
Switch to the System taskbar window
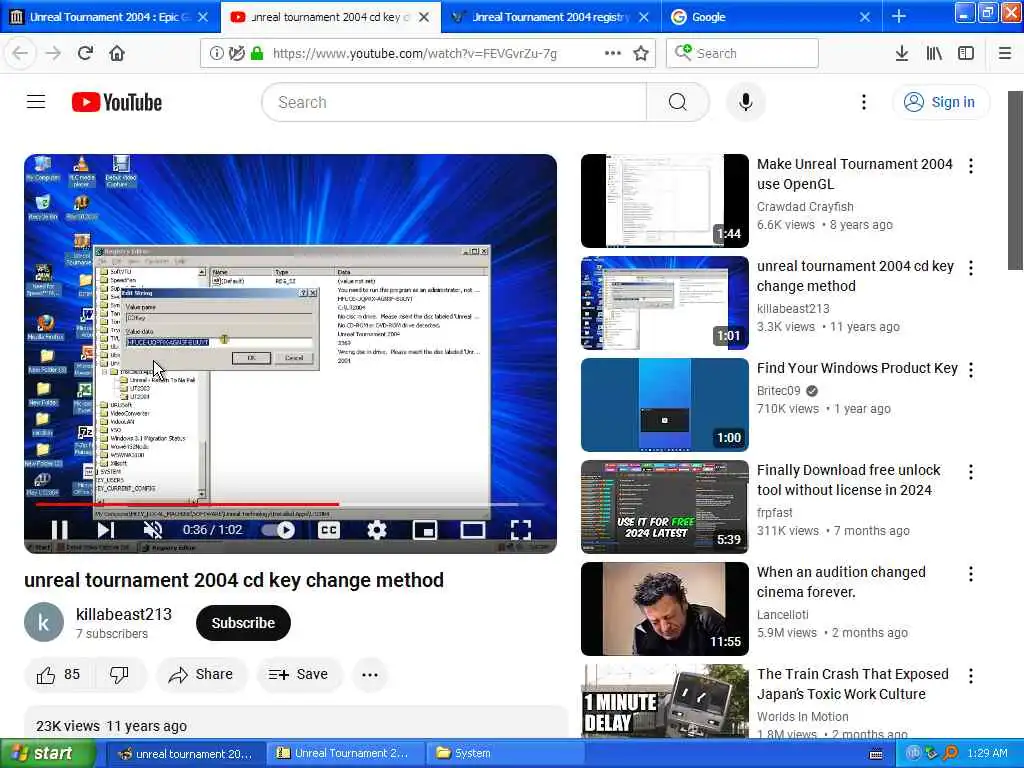503,754
